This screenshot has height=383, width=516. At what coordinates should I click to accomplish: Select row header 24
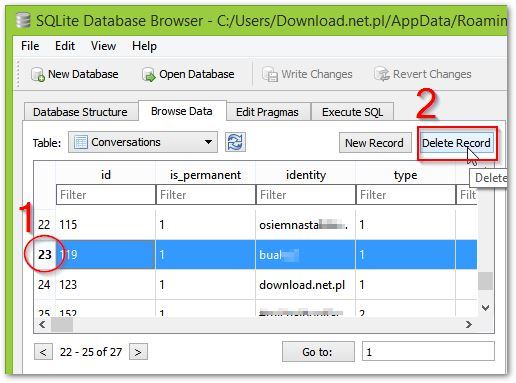[44, 285]
